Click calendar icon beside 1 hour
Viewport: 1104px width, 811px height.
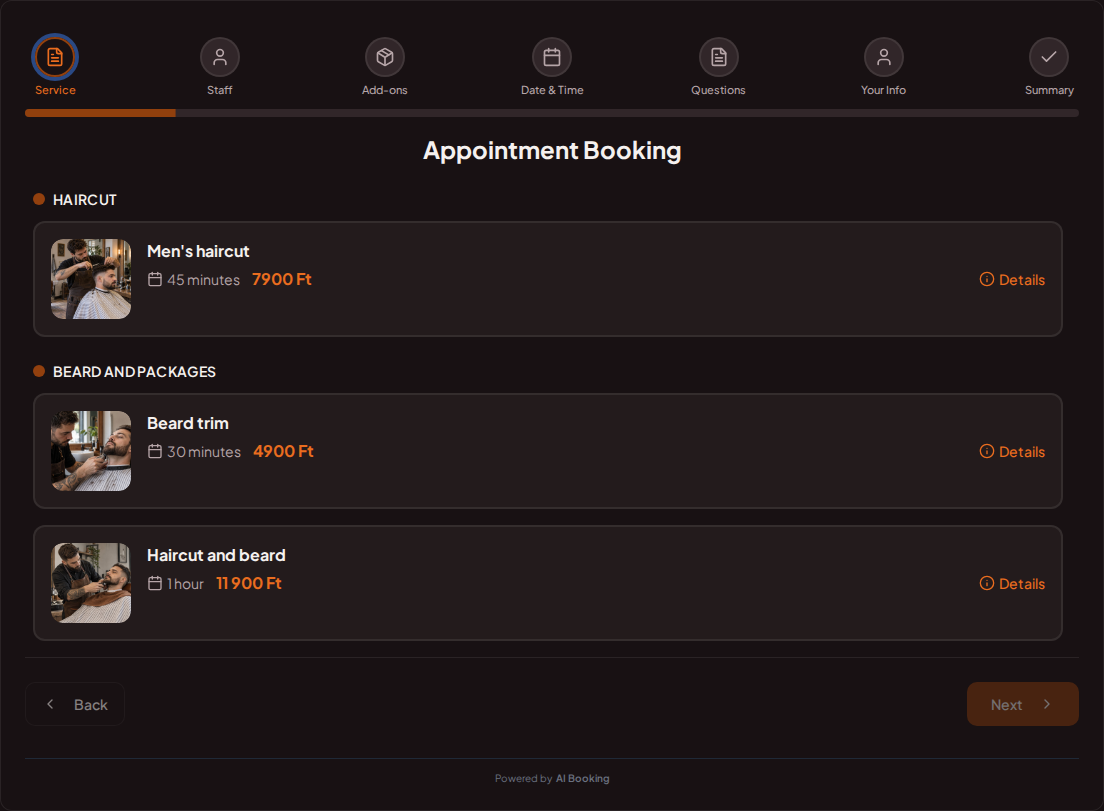coord(155,584)
